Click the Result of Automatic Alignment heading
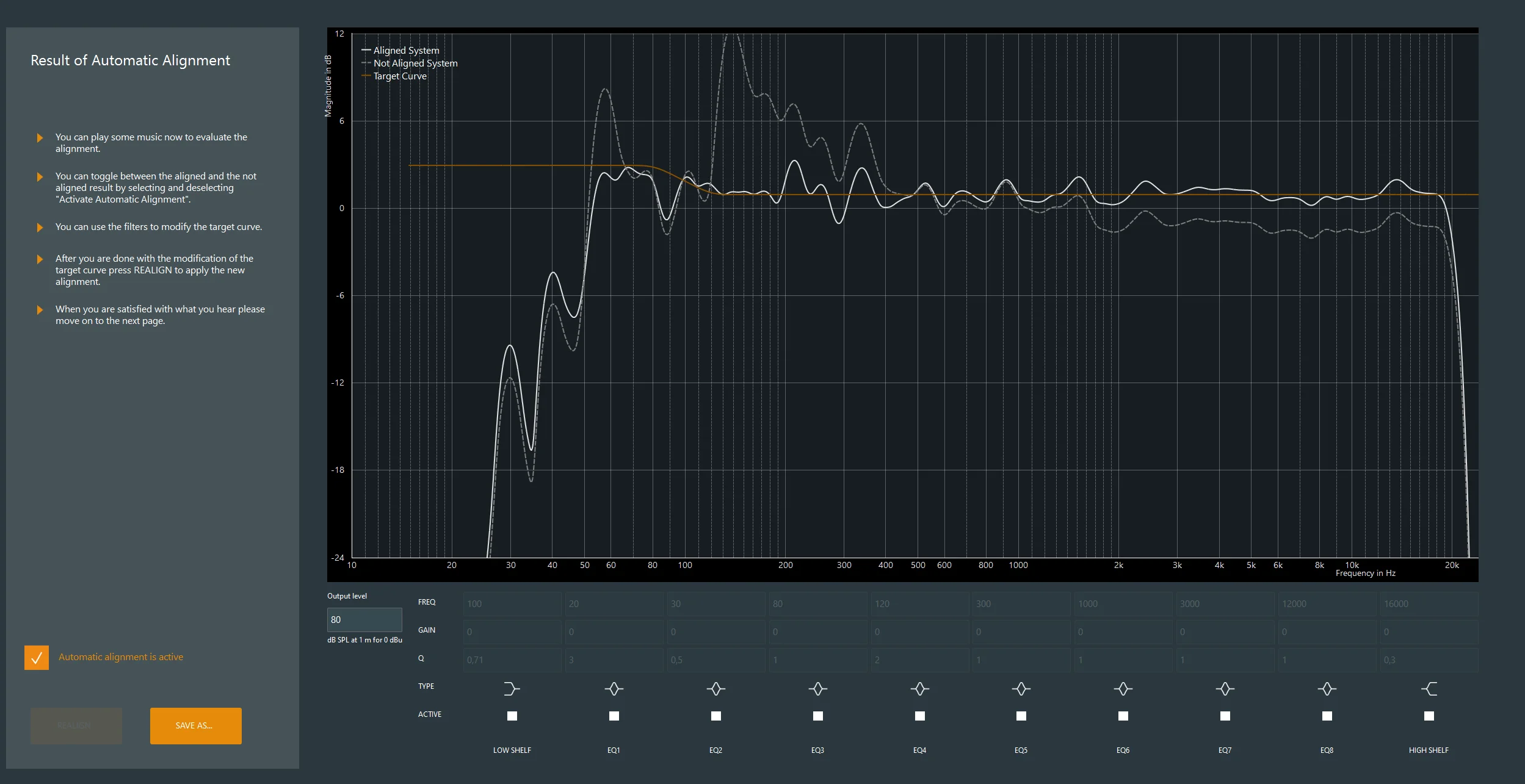1525x784 pixels. [130, 60]
